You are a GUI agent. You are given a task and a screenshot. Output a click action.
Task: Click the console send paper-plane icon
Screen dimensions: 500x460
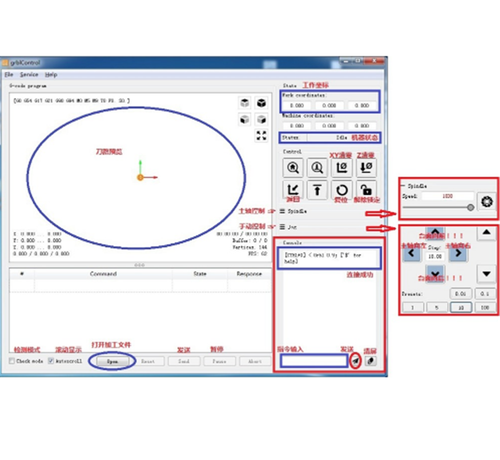(355, 361)
